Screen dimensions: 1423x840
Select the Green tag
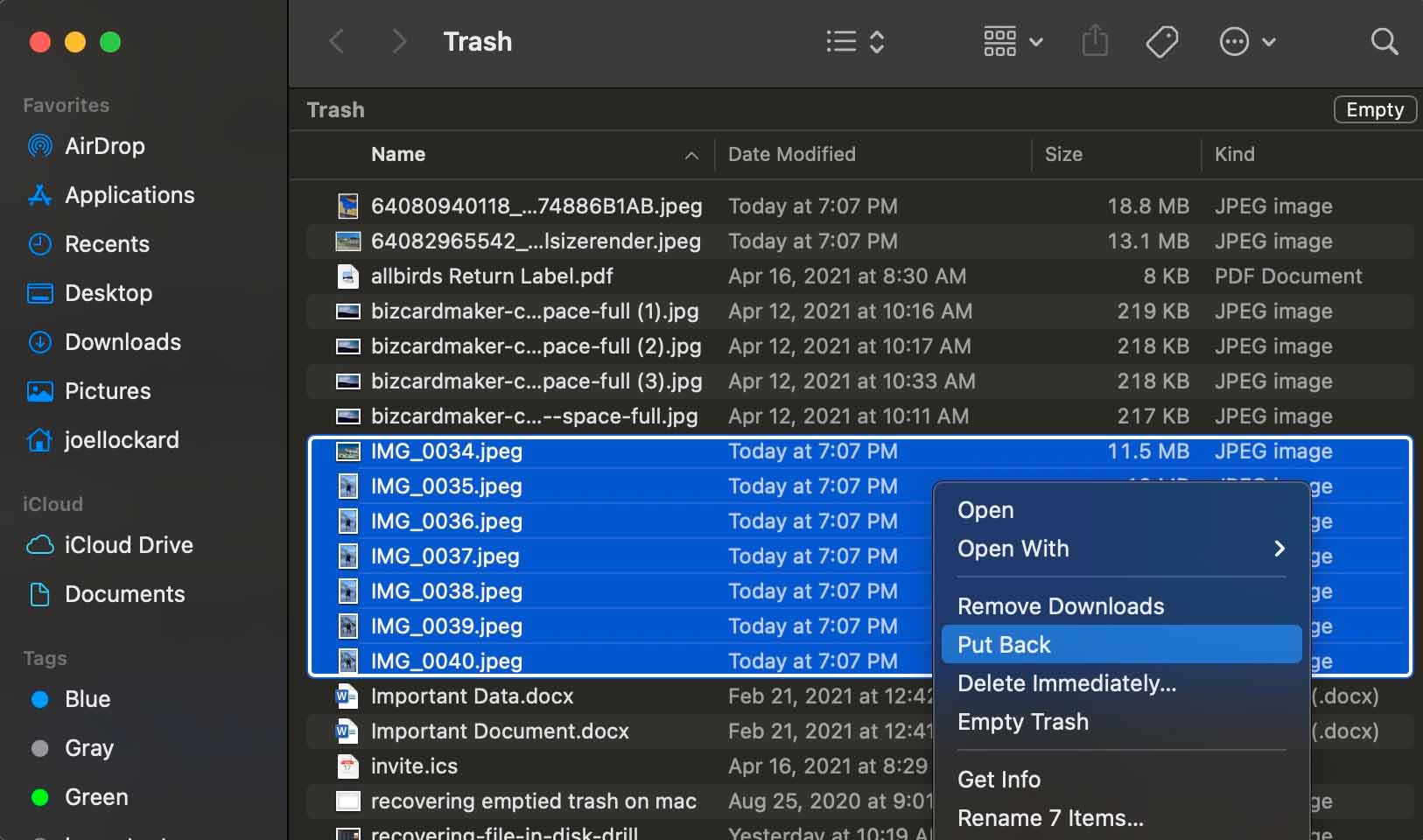(79, 797)
